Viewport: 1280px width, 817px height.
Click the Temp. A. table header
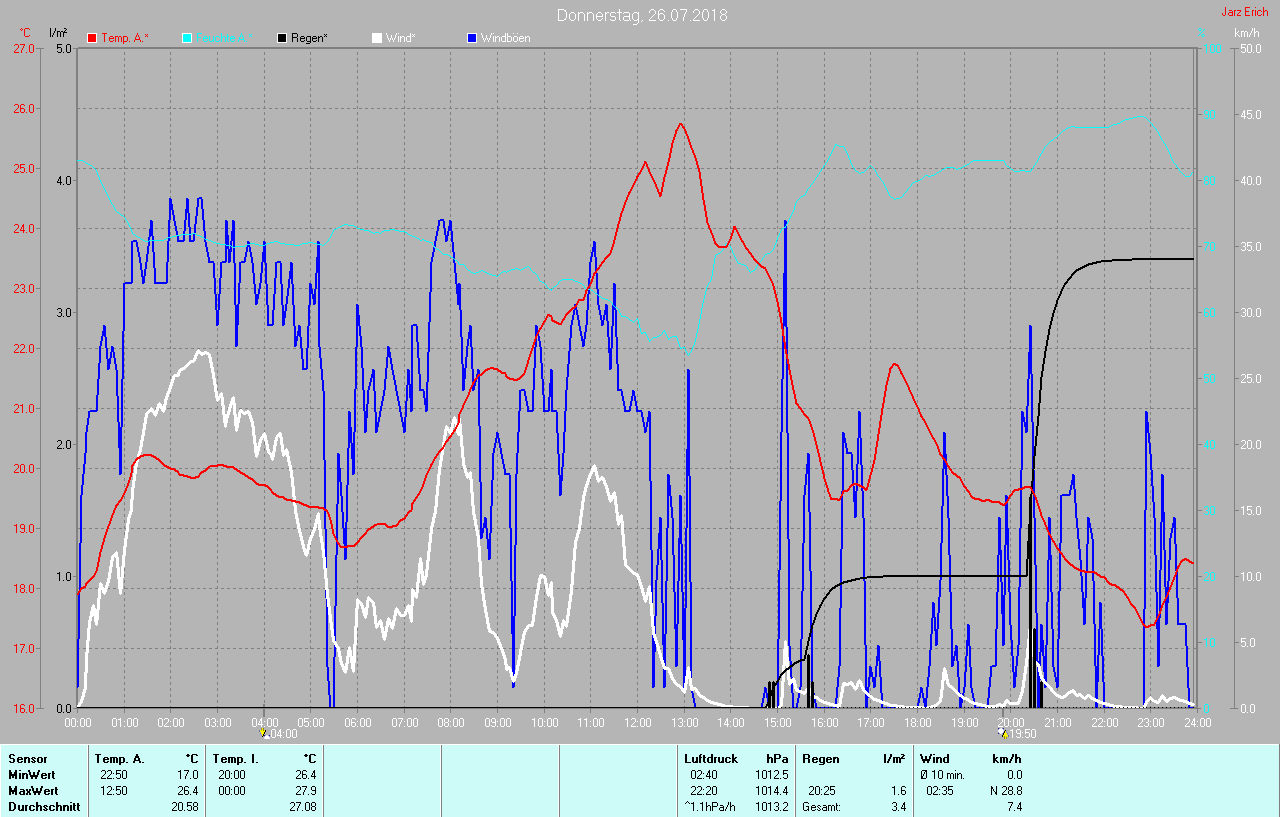coord(119,759)
